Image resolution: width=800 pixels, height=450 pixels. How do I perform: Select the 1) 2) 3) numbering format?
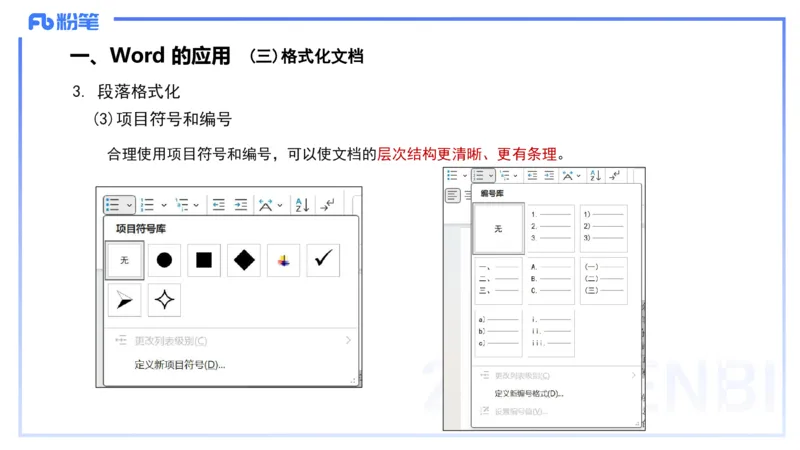[604, 229]
